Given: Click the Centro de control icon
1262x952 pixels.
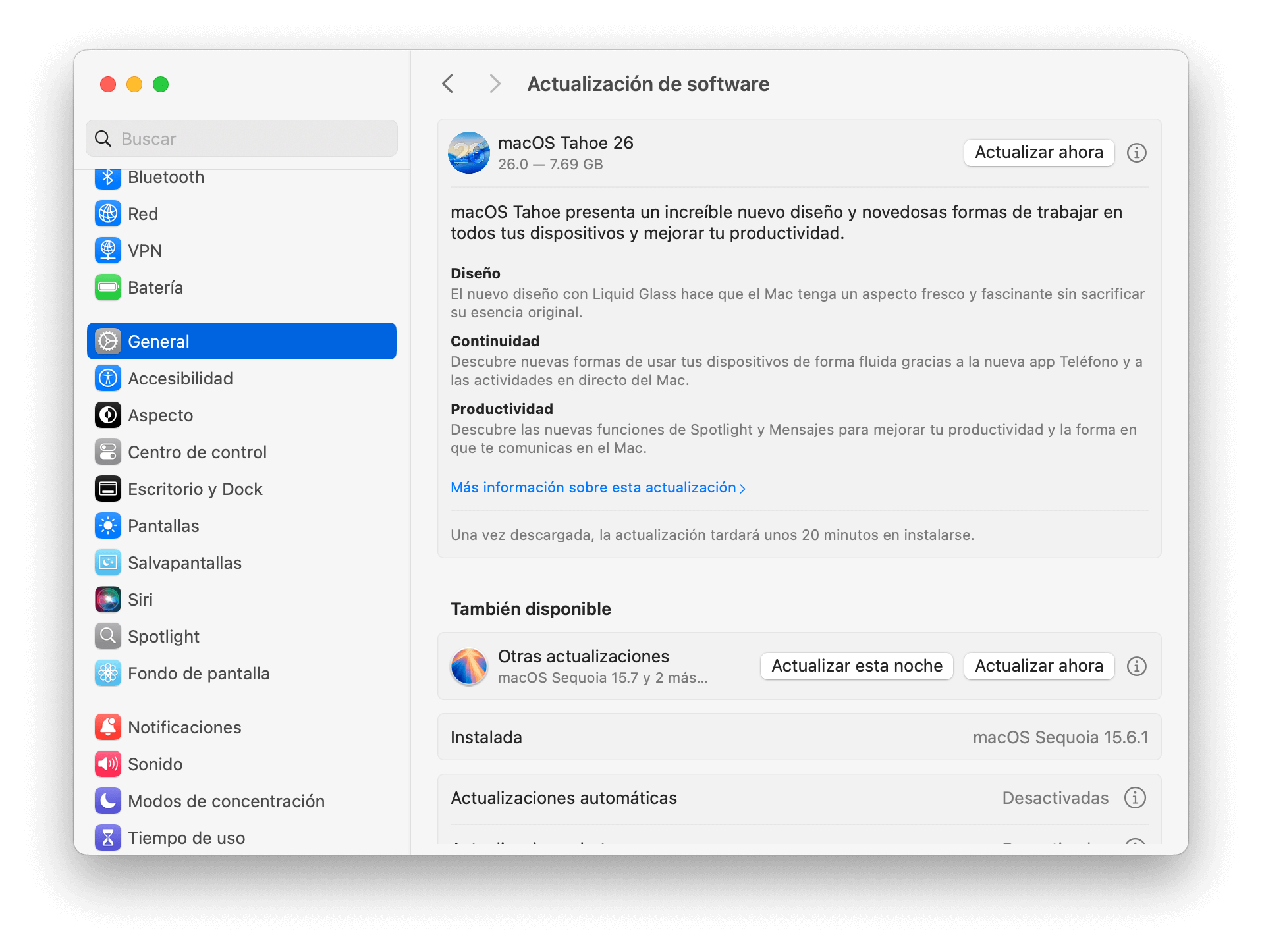Looking at the screenshot, I should pyautogui.click(x=108, y=452).
